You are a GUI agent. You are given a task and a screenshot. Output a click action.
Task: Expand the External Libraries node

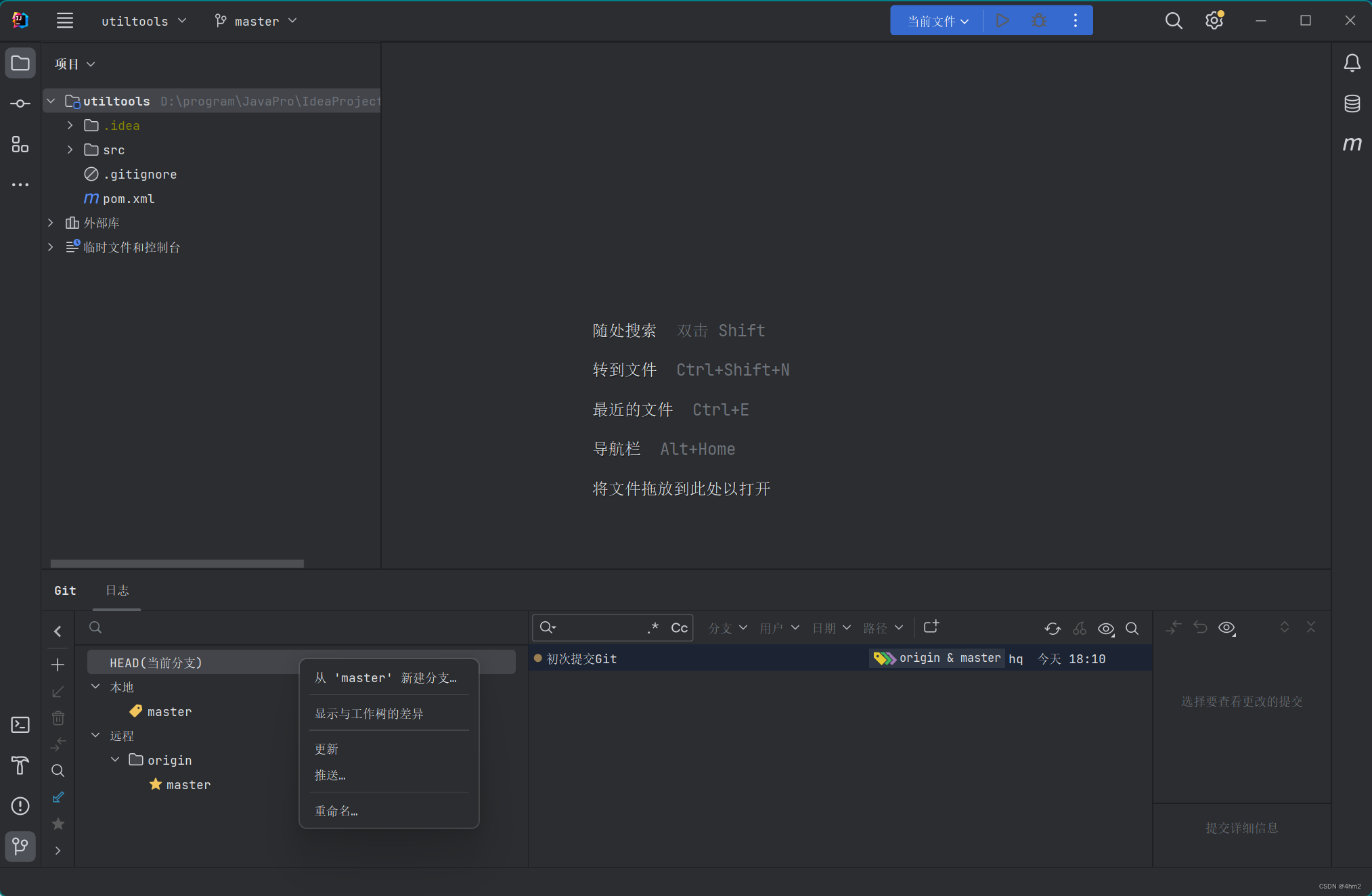click(51, 223)
